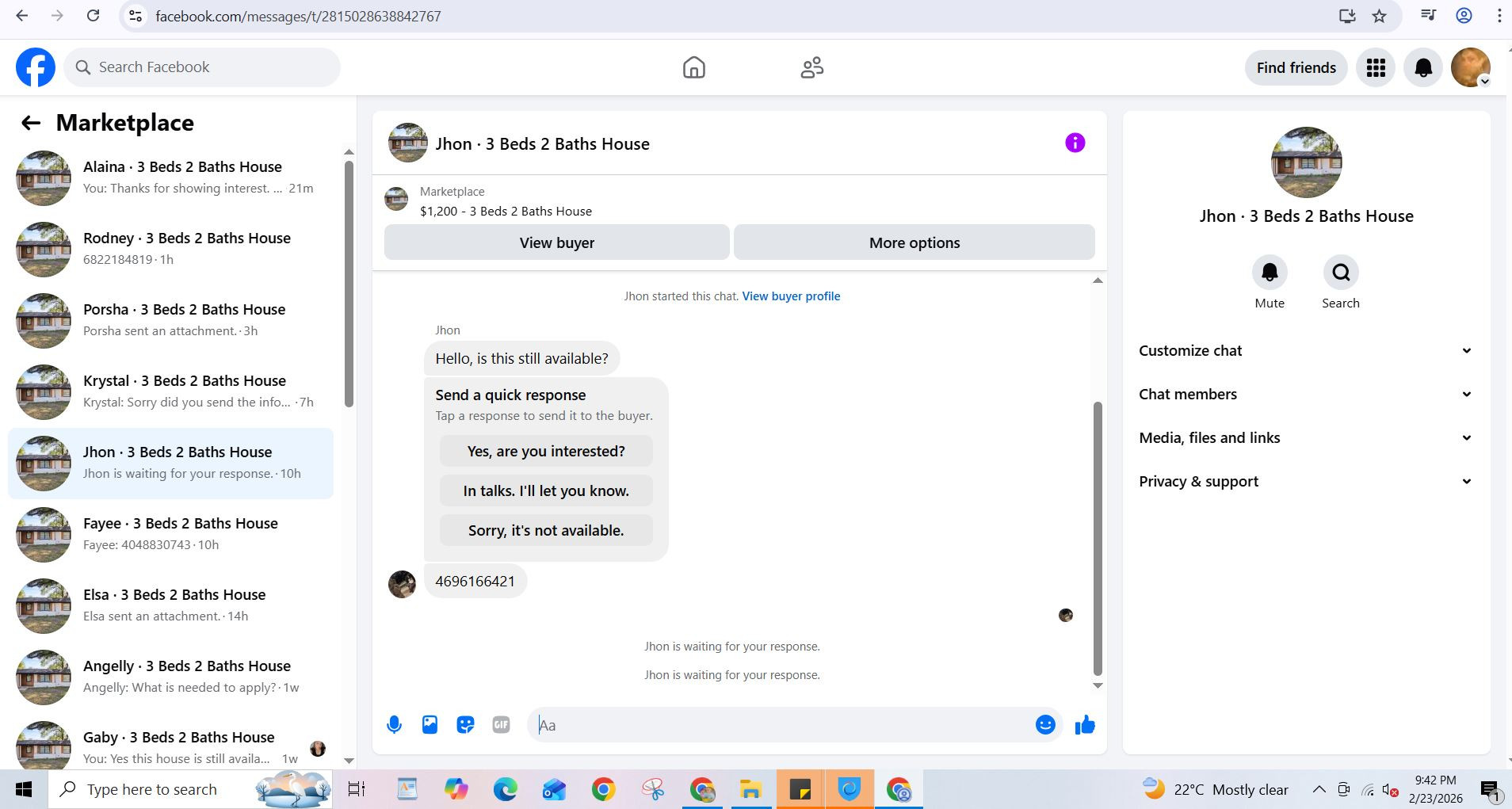Open the account profile picture menu
Viewport: 1512px width, 809px height.
[1471, 67]
